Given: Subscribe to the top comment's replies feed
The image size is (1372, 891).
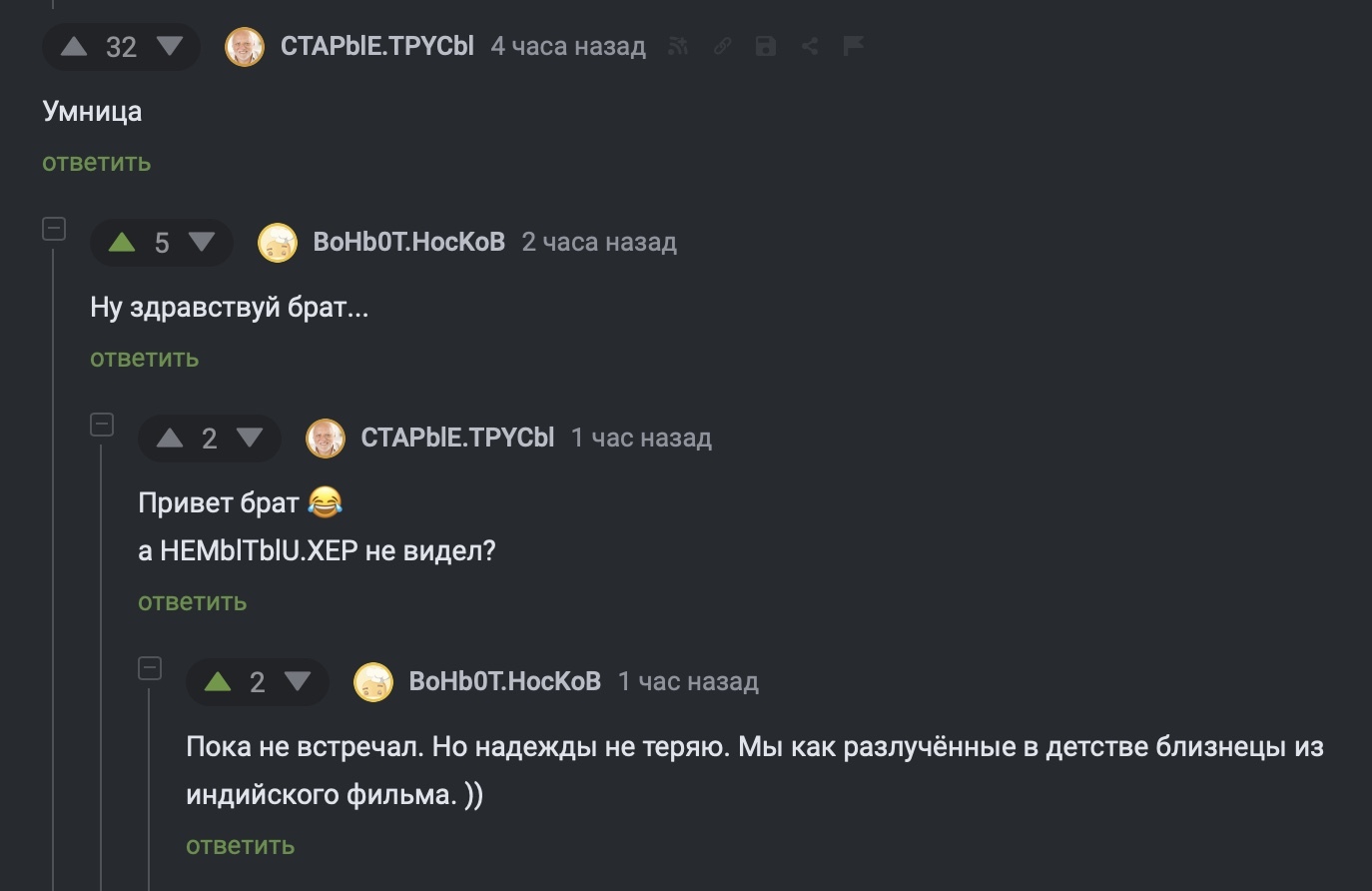Looking at the screenshot, I should pyautogui.click(x=678, y=46).
